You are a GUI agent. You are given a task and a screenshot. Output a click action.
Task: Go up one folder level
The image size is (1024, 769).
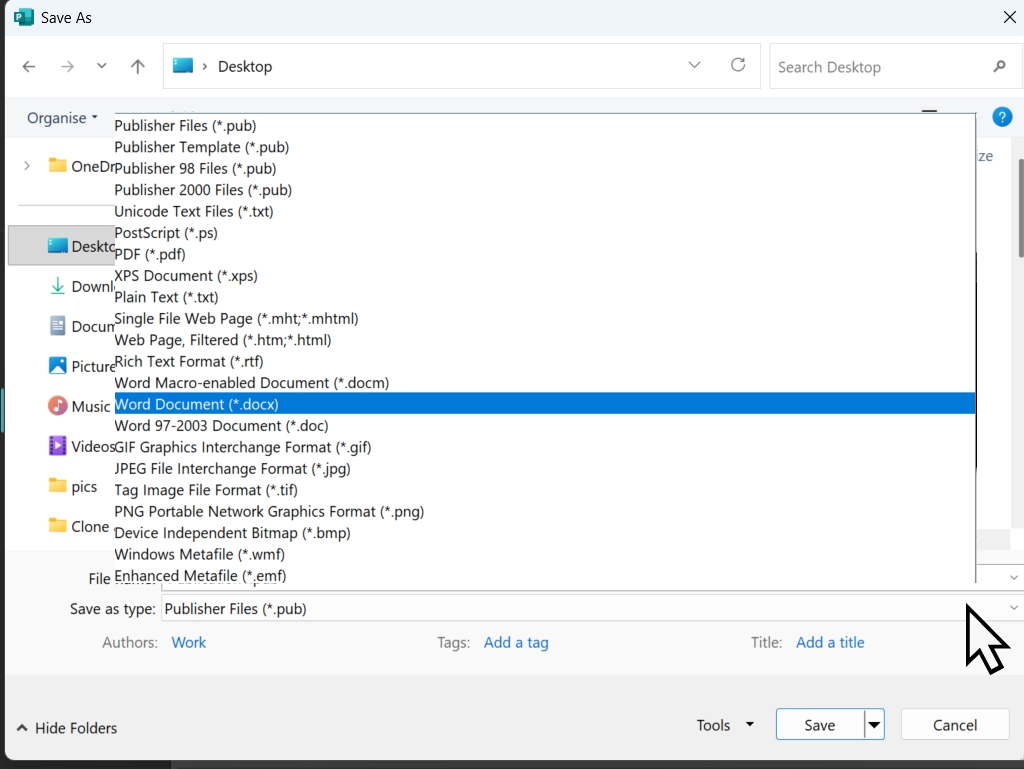(x=137, y=67)
